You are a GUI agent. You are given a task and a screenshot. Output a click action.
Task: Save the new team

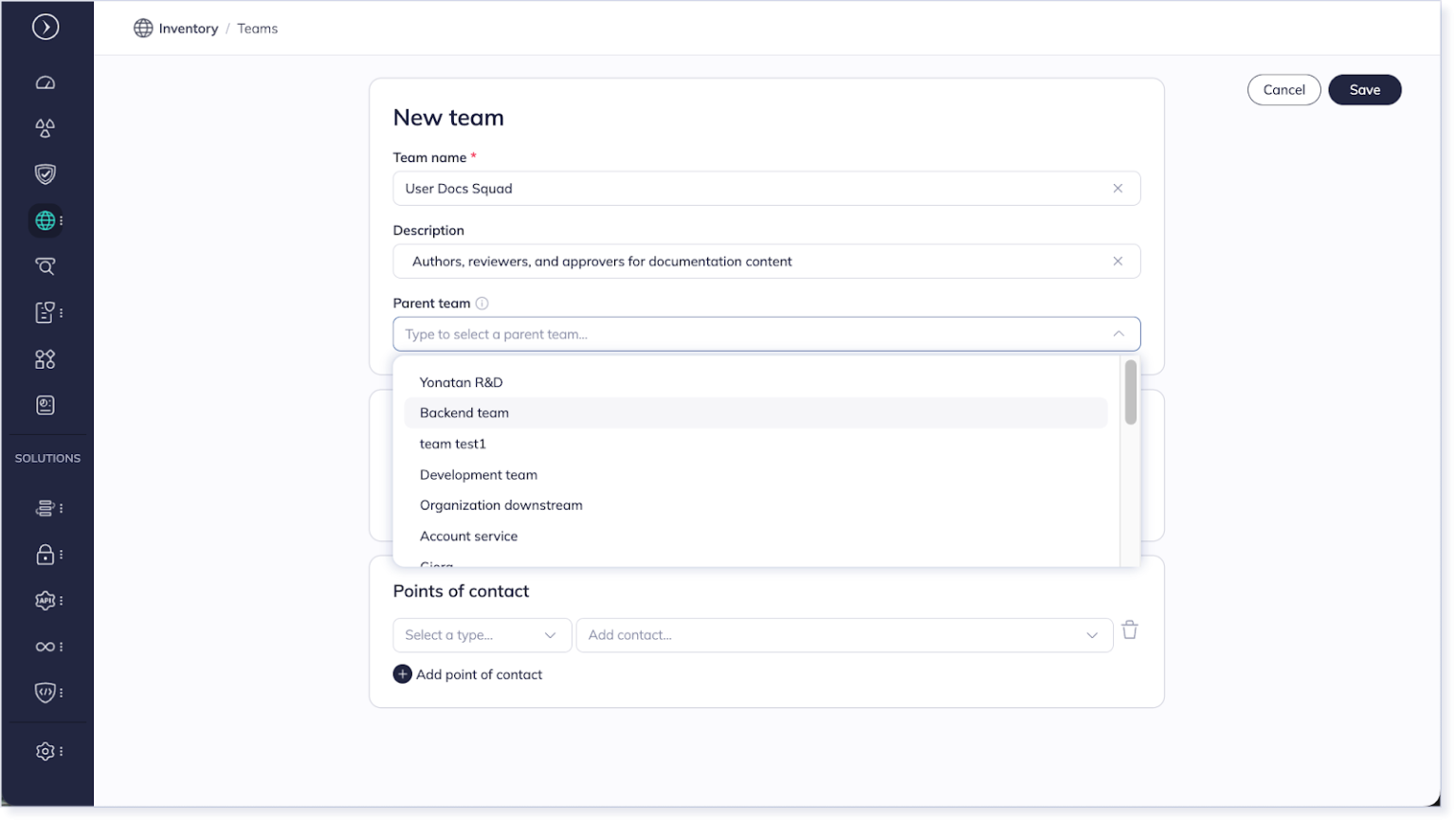1364,89
